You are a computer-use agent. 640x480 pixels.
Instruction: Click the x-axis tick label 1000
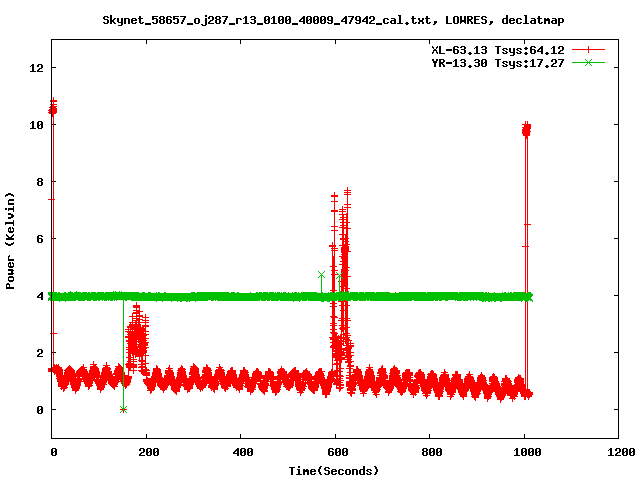(x=527, y=452)
